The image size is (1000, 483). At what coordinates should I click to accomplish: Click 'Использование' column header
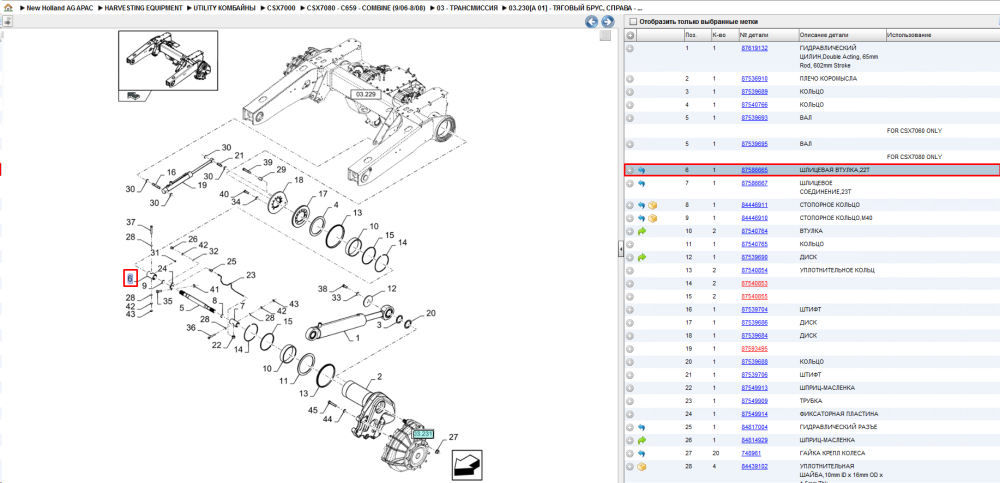point(909,34)
